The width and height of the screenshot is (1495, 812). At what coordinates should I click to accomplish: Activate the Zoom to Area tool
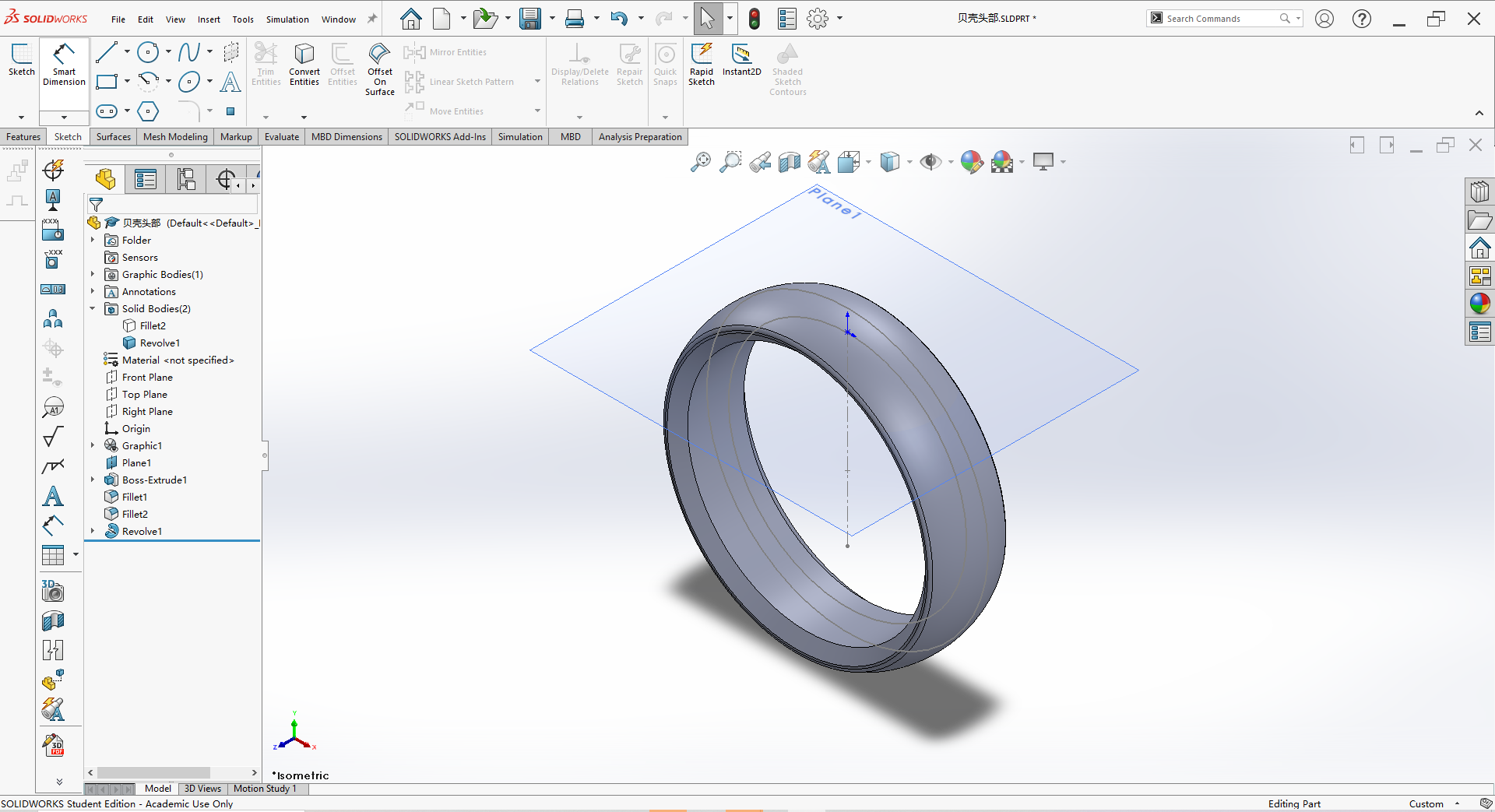click(x=730, y=161)
